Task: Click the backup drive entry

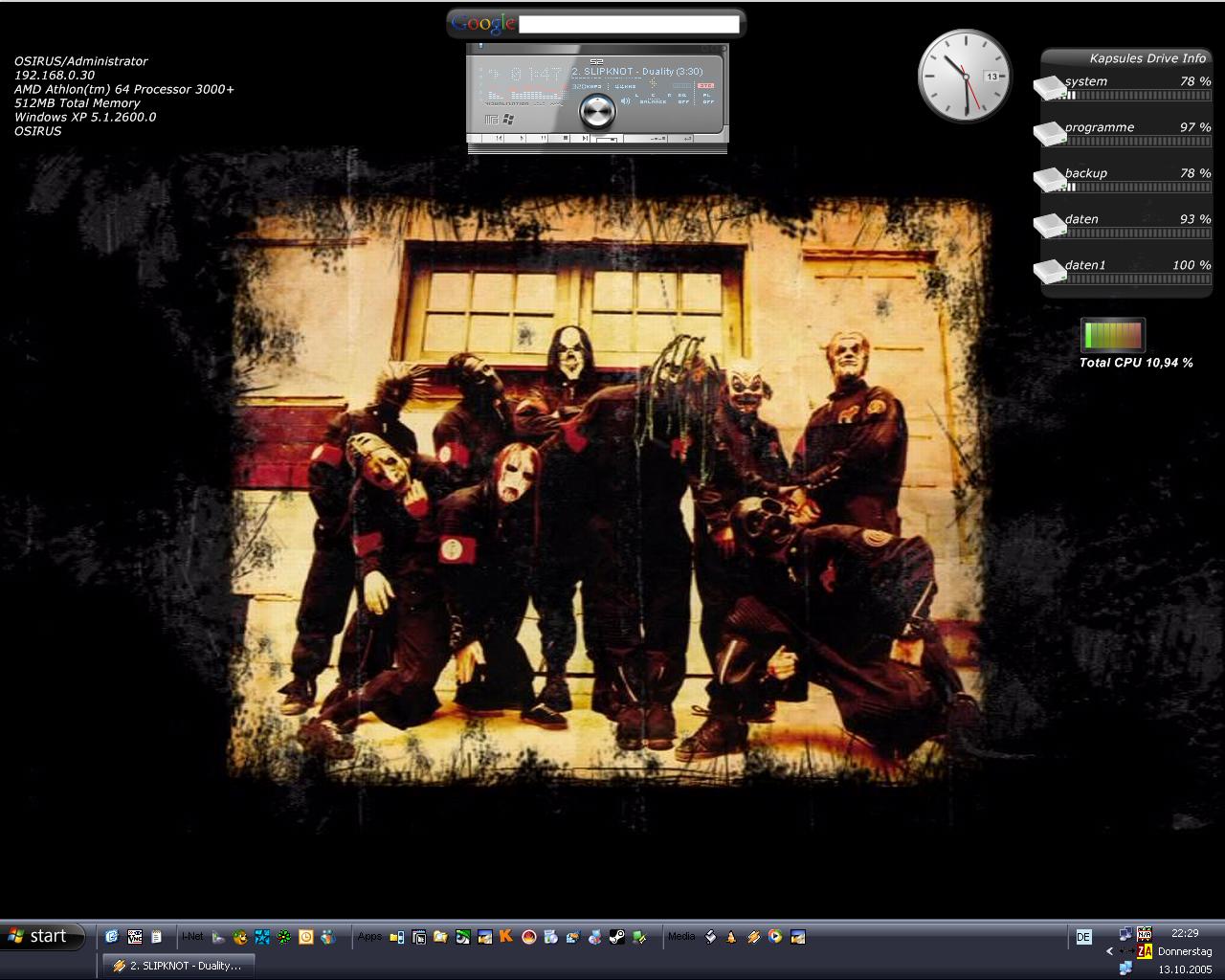Action: click(x=1125, y=179)
